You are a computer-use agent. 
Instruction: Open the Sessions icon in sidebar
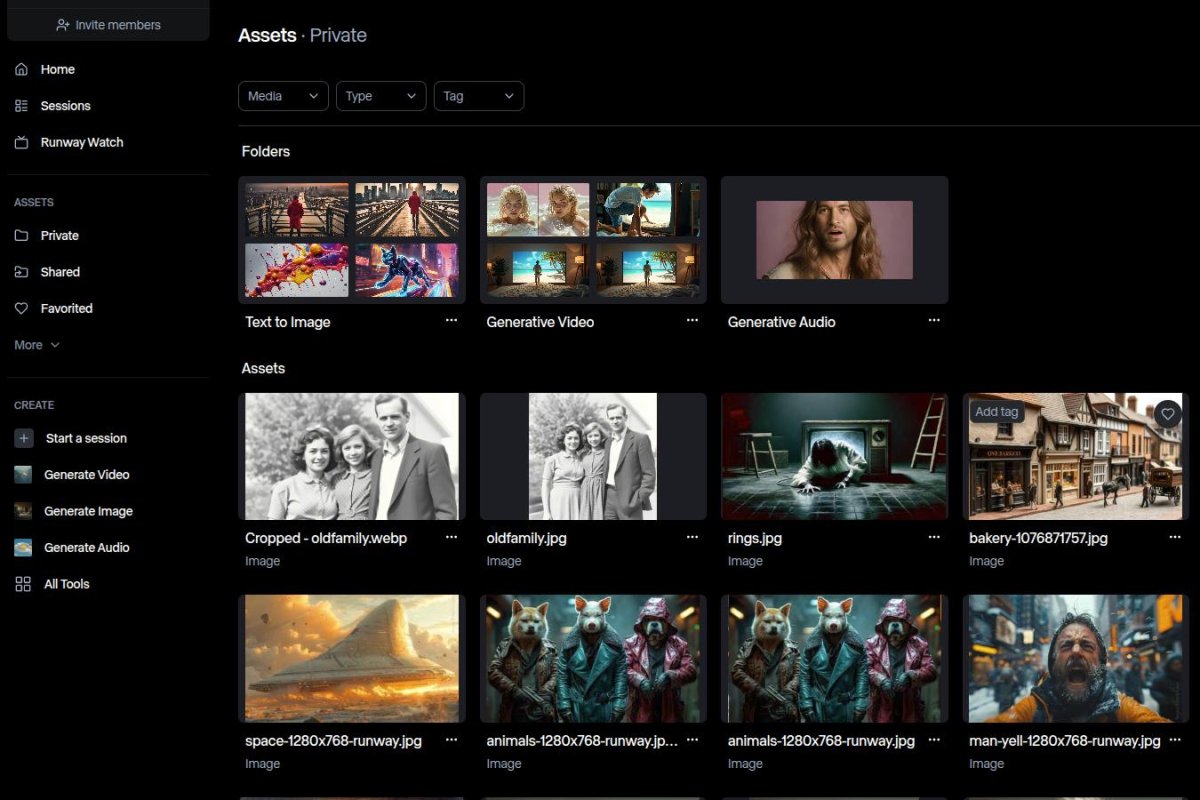coord(22,106)
